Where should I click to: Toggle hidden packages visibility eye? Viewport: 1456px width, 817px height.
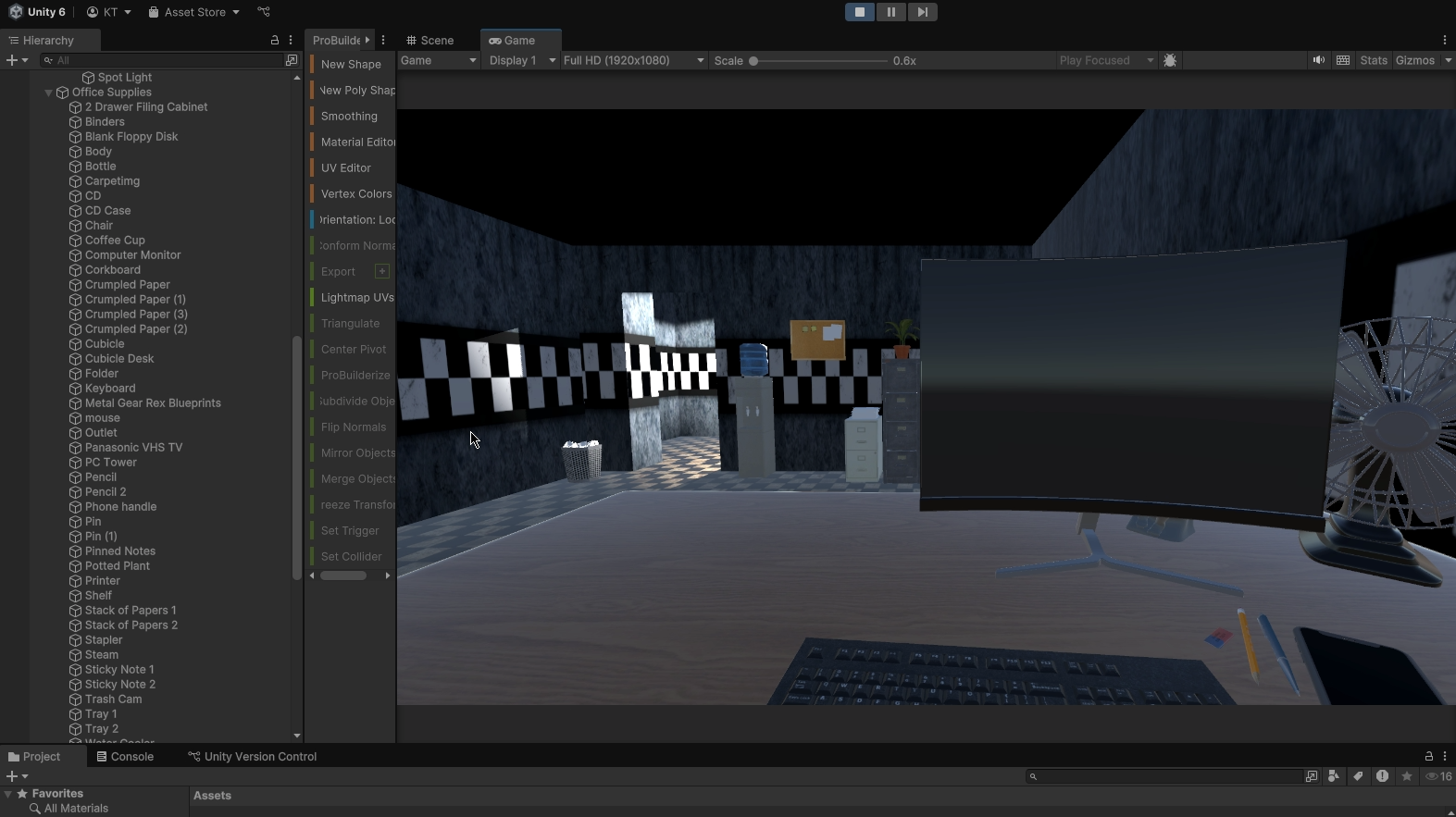[1438, 776]
